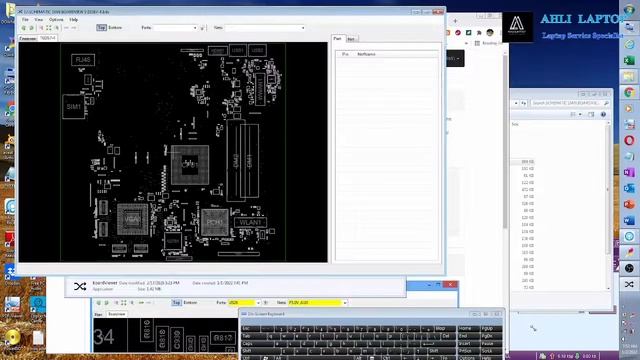Click the CPU1 socket on the board
The width and height of the screenshot is (640, 360).
[190, 165]
